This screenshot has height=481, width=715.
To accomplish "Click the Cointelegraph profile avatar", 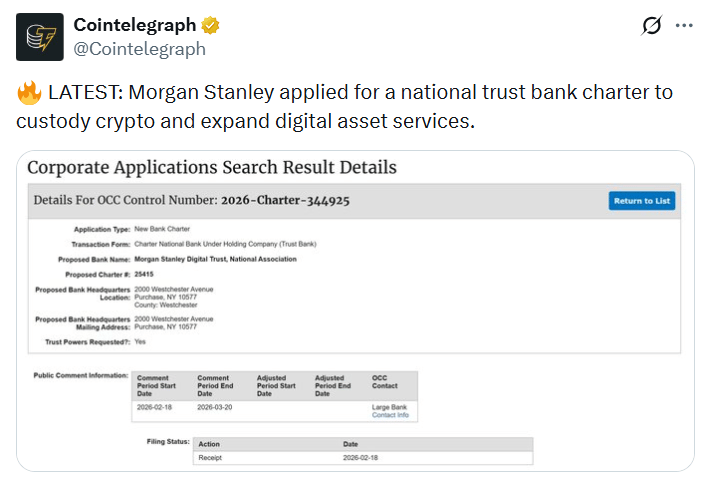I will [41, 37].
